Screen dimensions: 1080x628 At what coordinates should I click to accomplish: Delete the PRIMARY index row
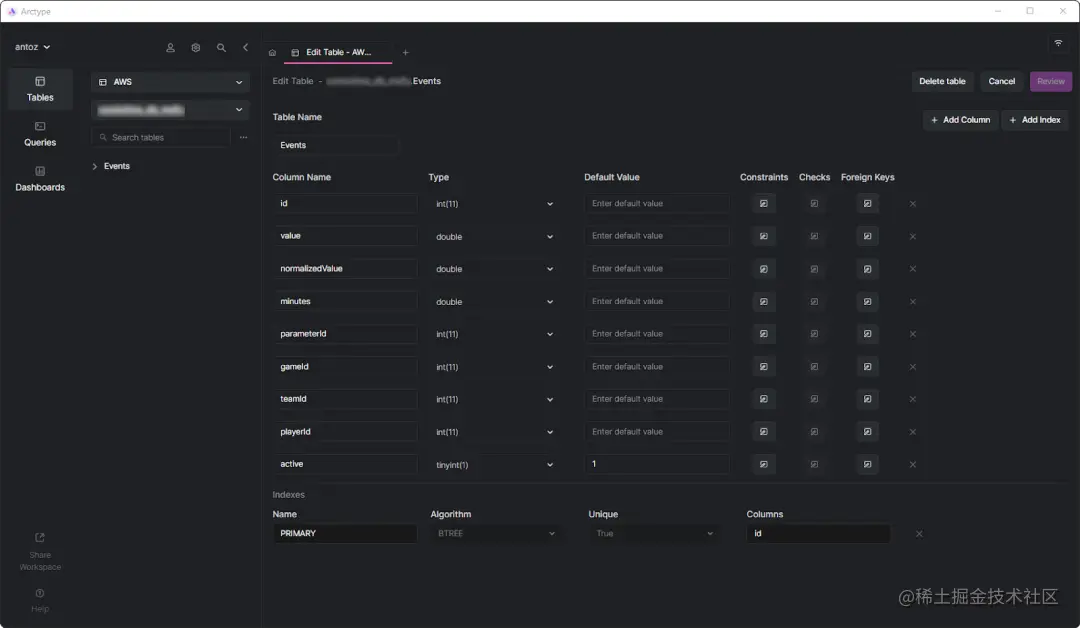[x=919, y=534]
